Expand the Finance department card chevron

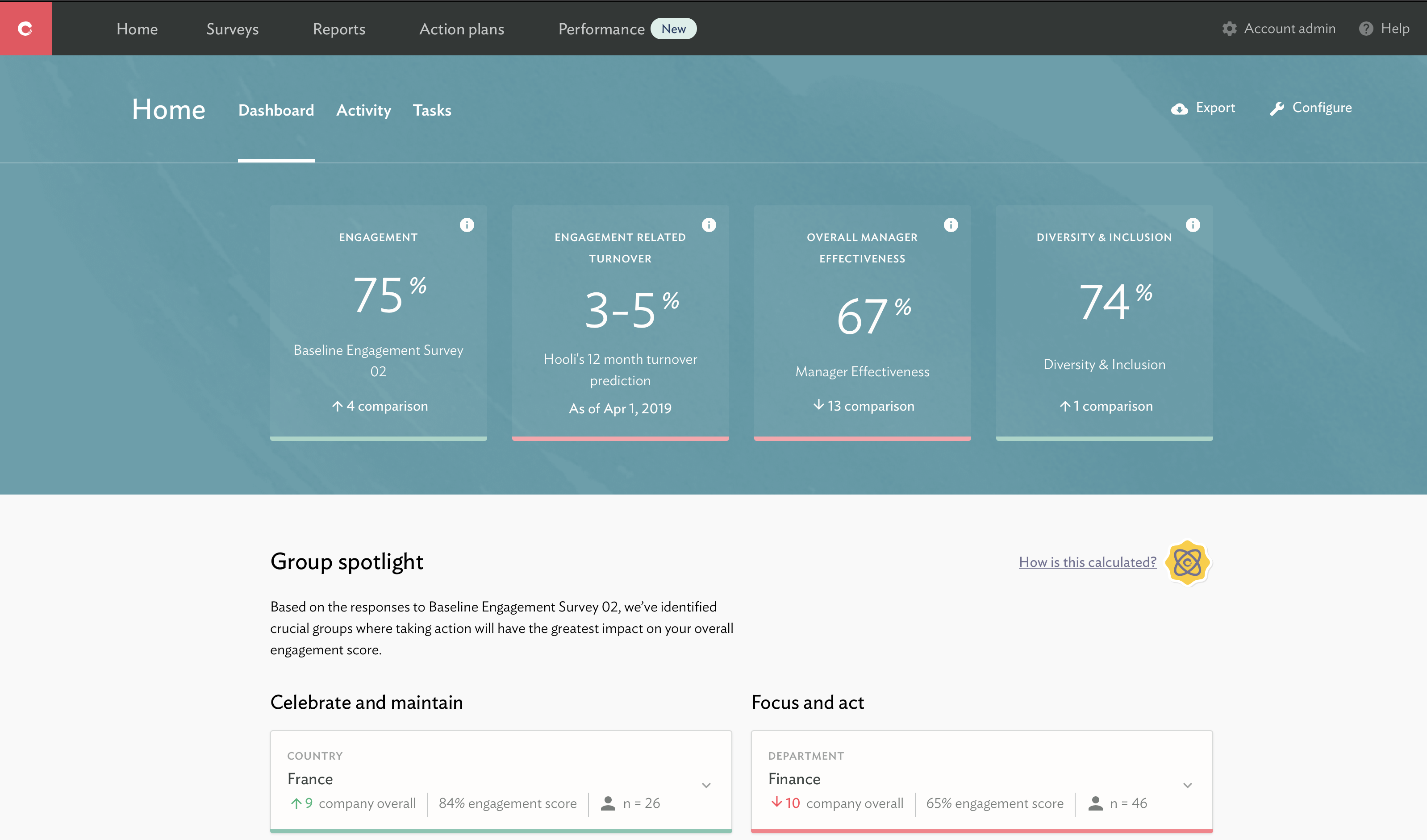[1188, 785]
